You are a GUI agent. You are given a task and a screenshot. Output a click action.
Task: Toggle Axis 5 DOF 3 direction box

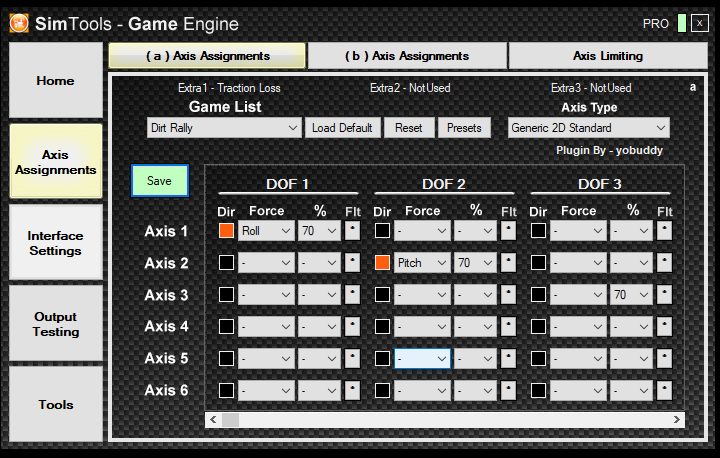click(x=539, y=358)
